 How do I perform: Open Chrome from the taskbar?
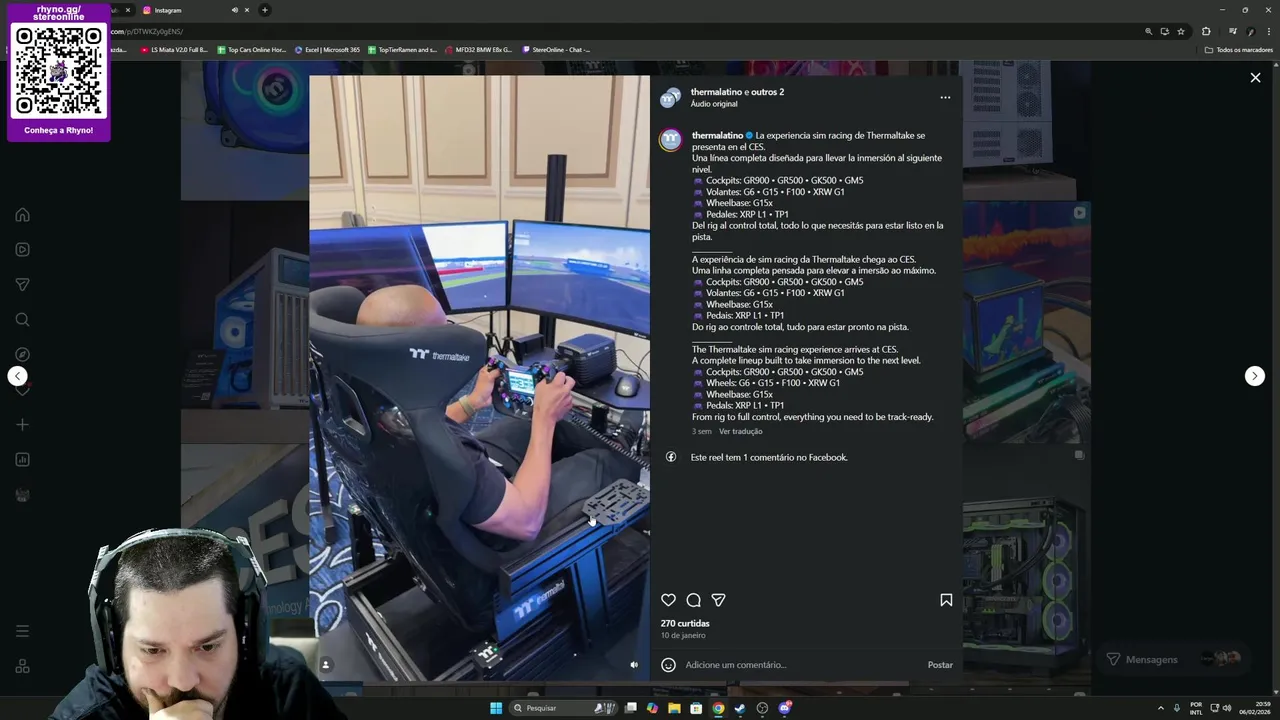pos(718,708)
